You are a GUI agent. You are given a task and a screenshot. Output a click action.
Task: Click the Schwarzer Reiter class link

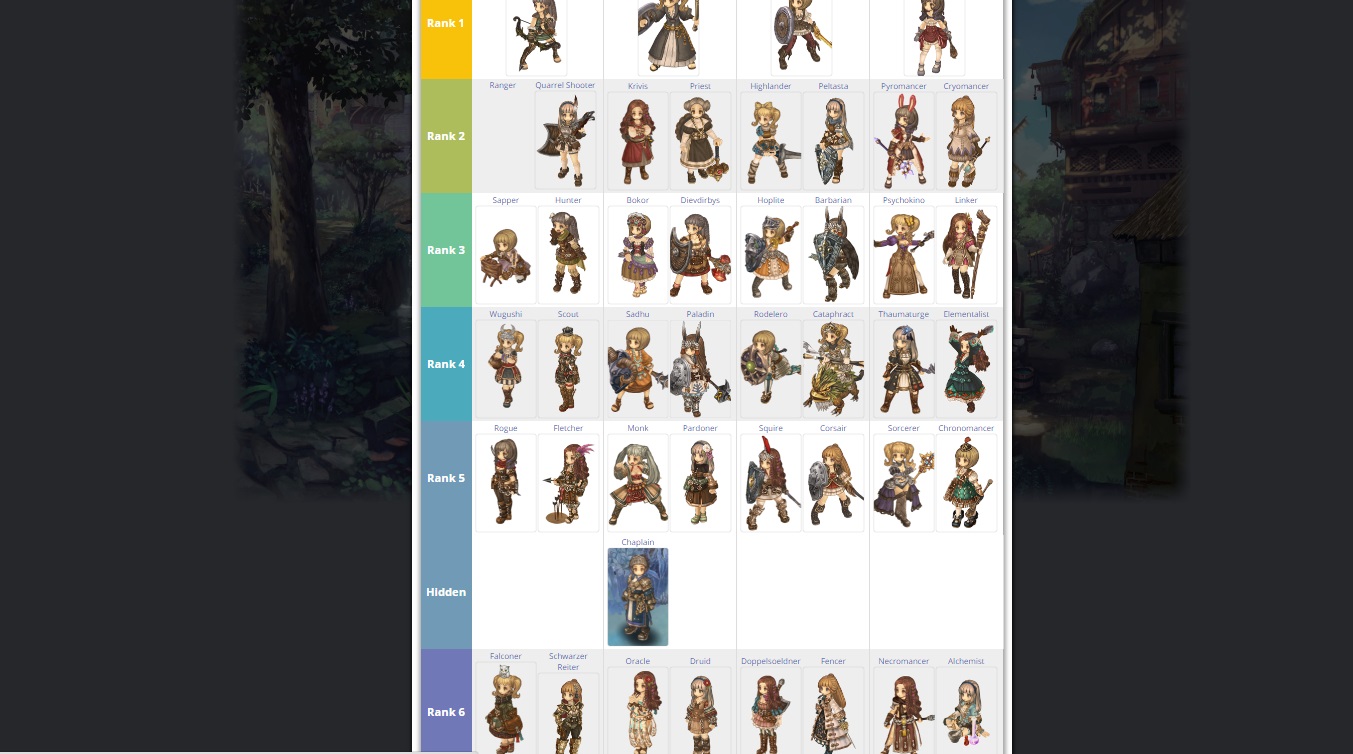click(x=568, y=662)
